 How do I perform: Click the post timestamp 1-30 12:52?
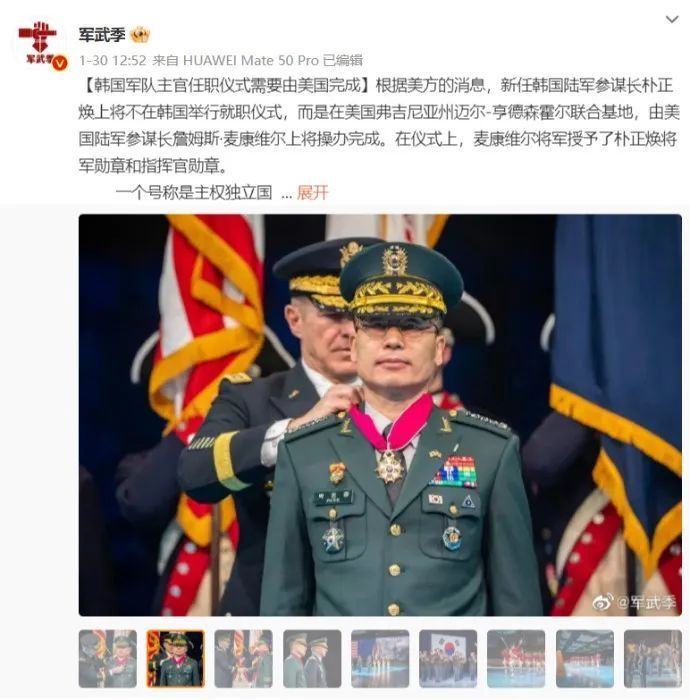113,60
